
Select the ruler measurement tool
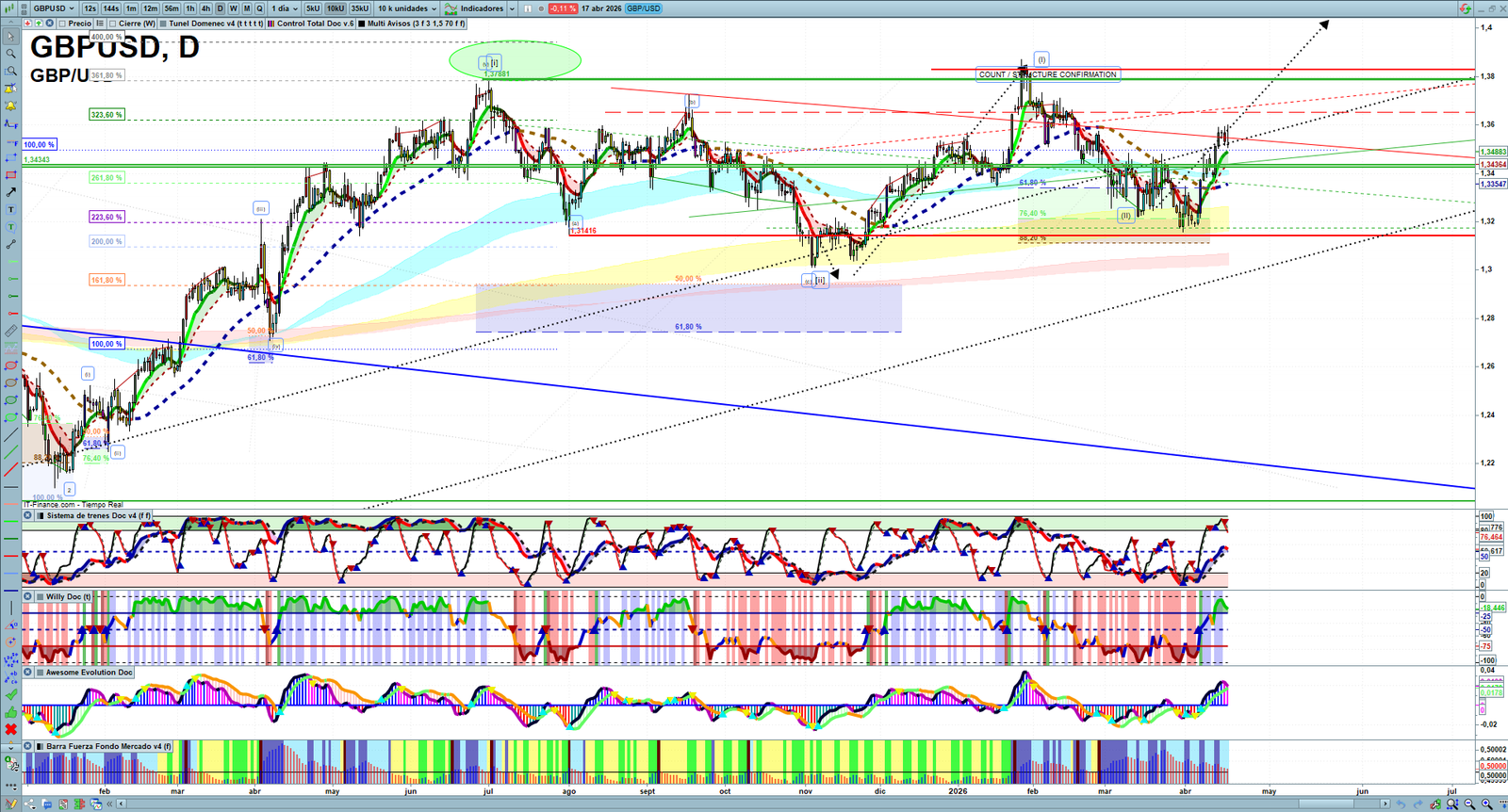pyautogui.click(x=10, y=331)
